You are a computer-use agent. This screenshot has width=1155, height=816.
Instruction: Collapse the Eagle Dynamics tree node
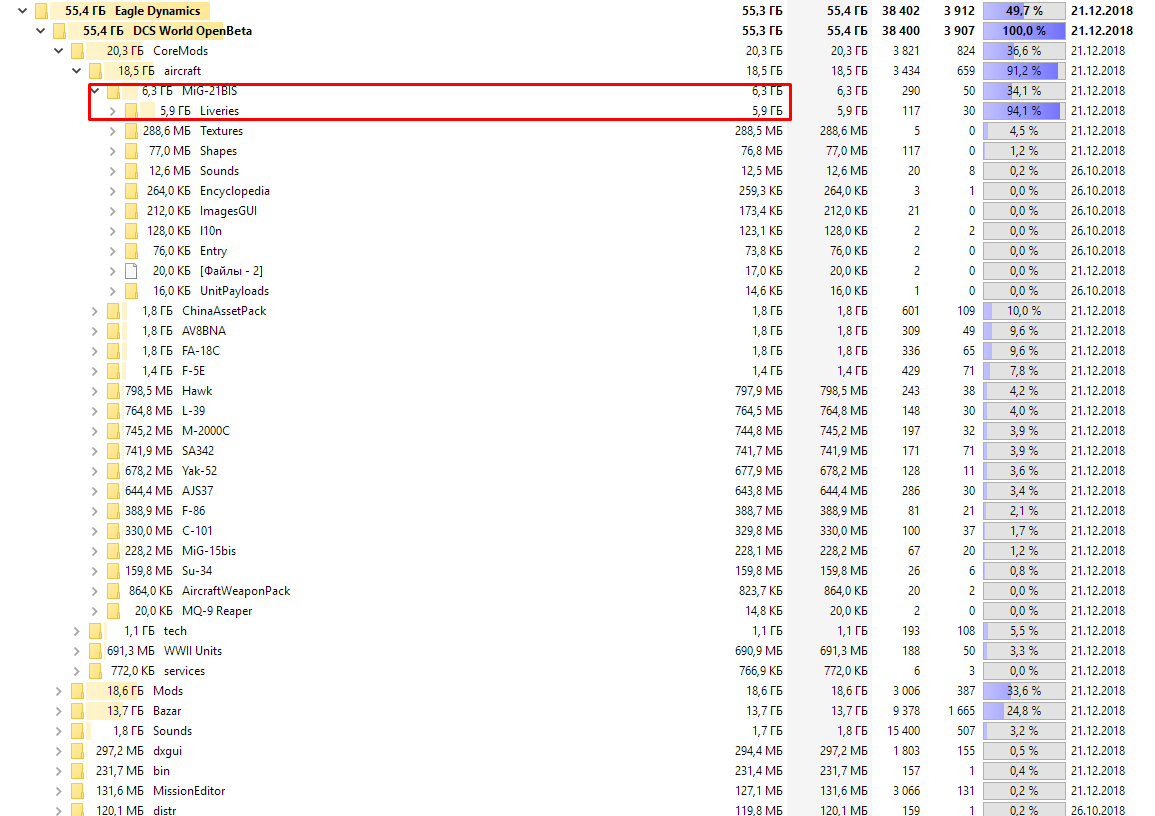[23, 11]
